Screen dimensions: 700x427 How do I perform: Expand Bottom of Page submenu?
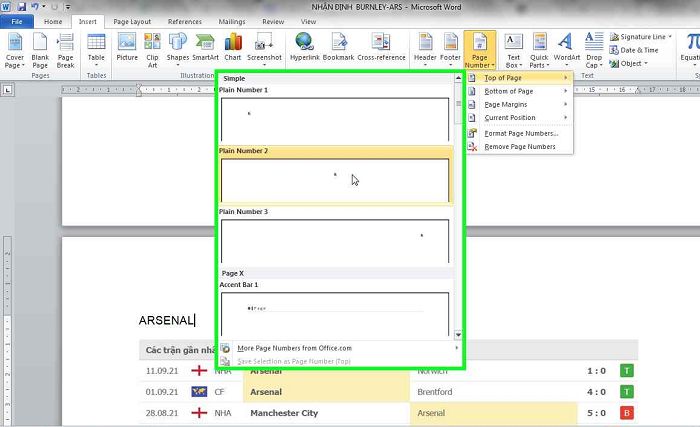tap(520, 91)
